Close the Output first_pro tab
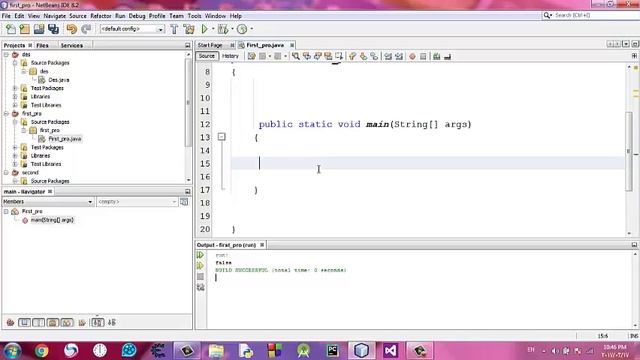Viewport: 640px width, 360px height. pyautogui.click(x=262, y=245)
